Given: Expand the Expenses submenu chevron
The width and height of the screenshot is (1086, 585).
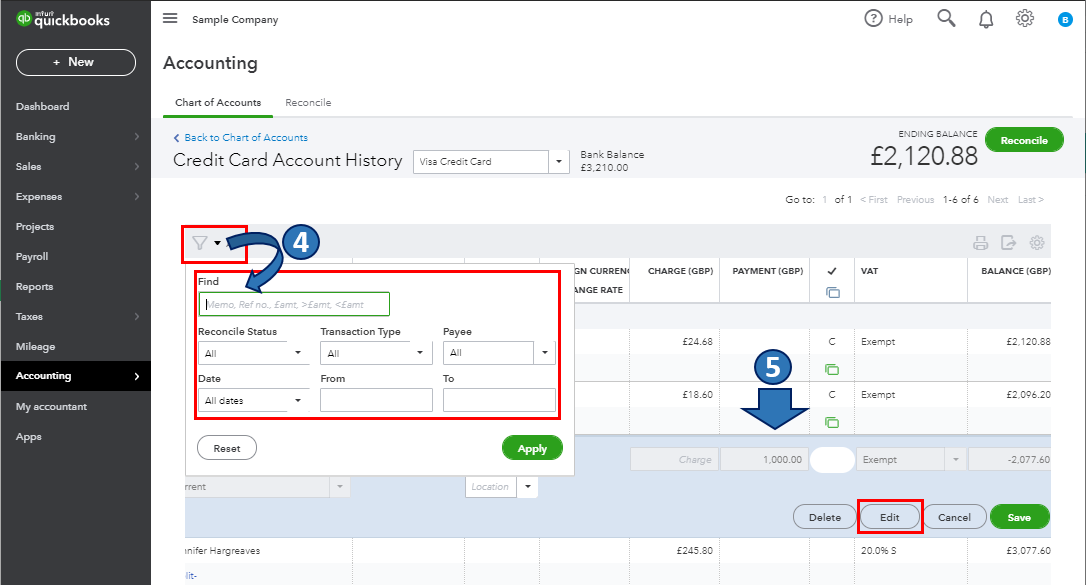Looking at the screenshot, I should coord(136,197).
